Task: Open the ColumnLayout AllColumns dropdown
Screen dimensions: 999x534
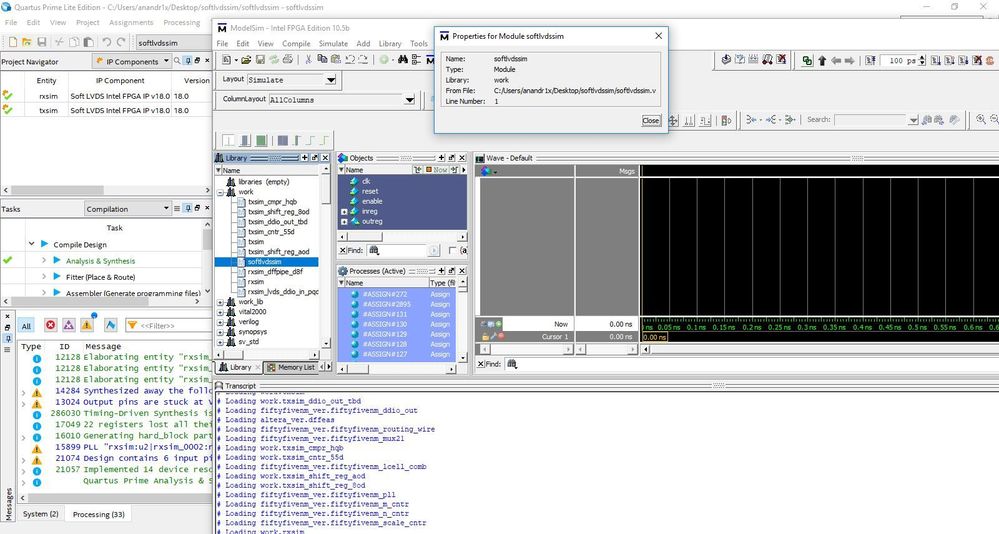Action: coord(409,100)
